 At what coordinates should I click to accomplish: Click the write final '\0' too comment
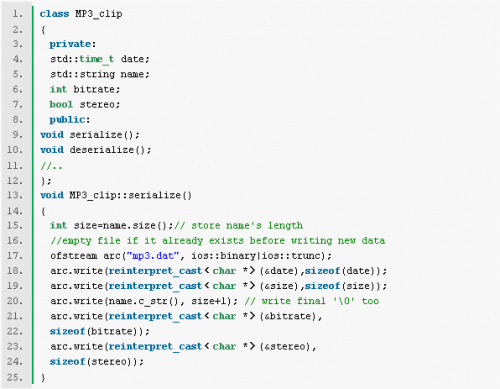312,301
